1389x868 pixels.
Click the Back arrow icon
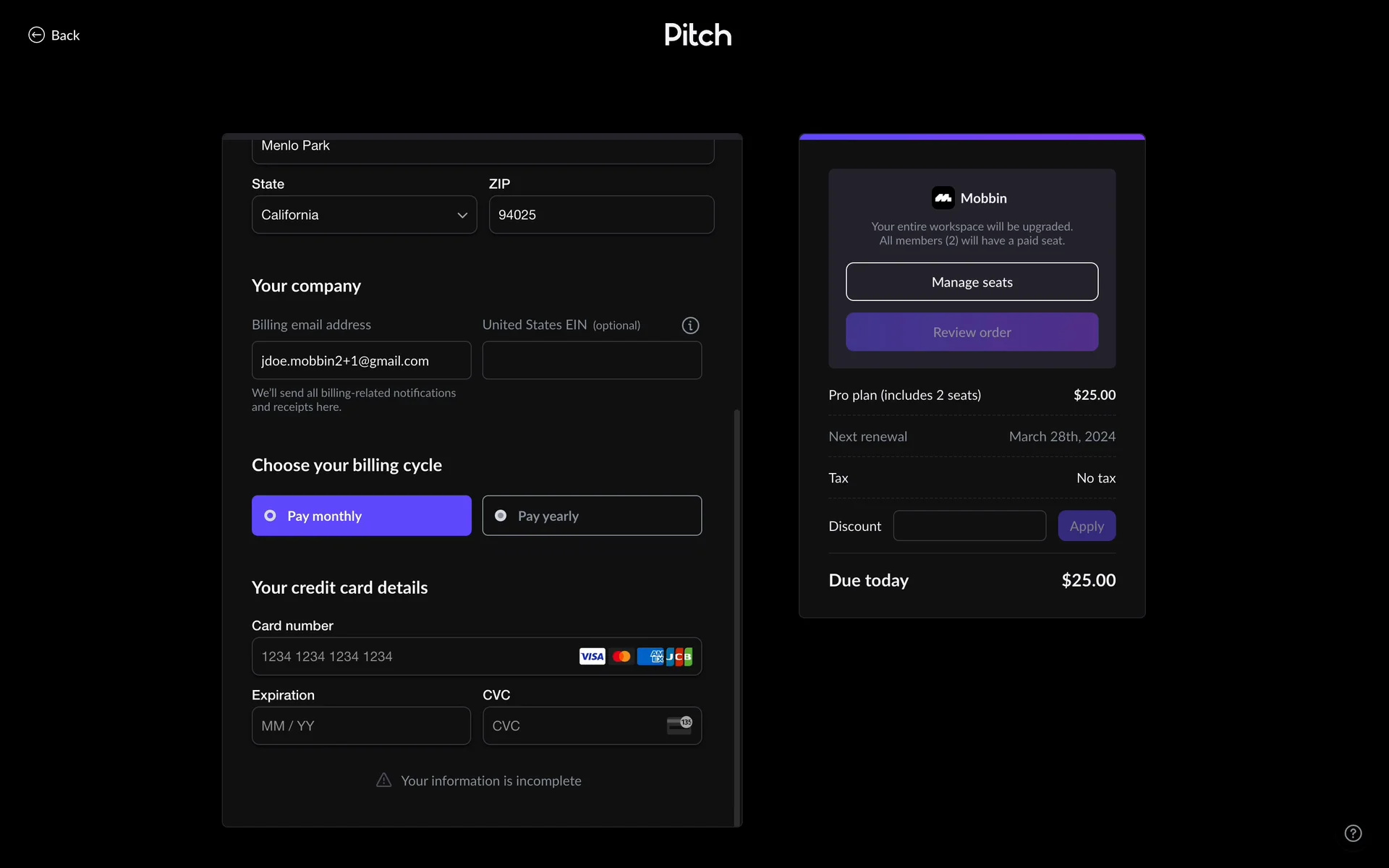pos(36,35)
